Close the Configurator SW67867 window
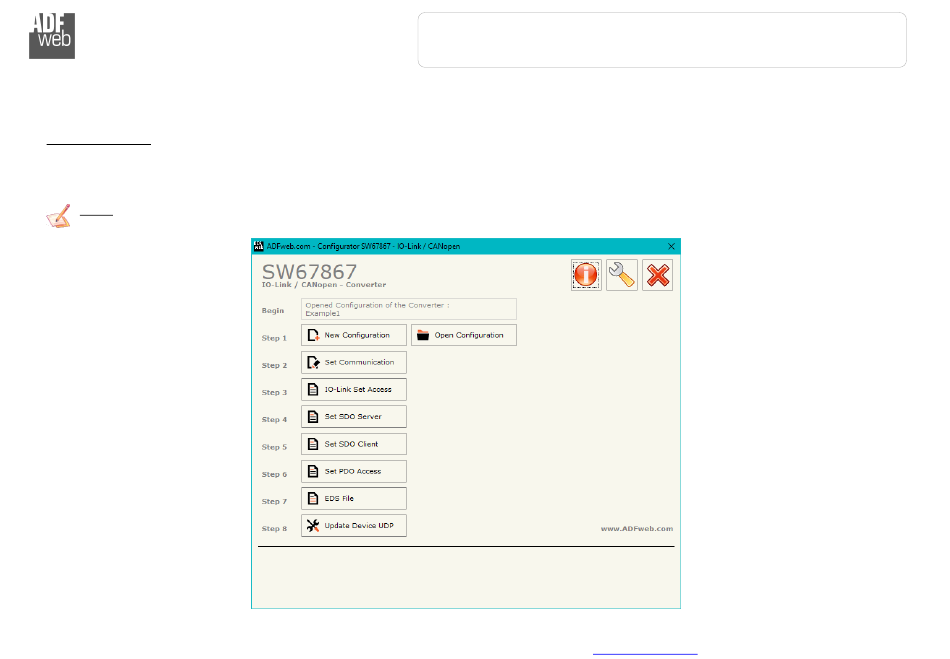 click(x=671, y=247)
